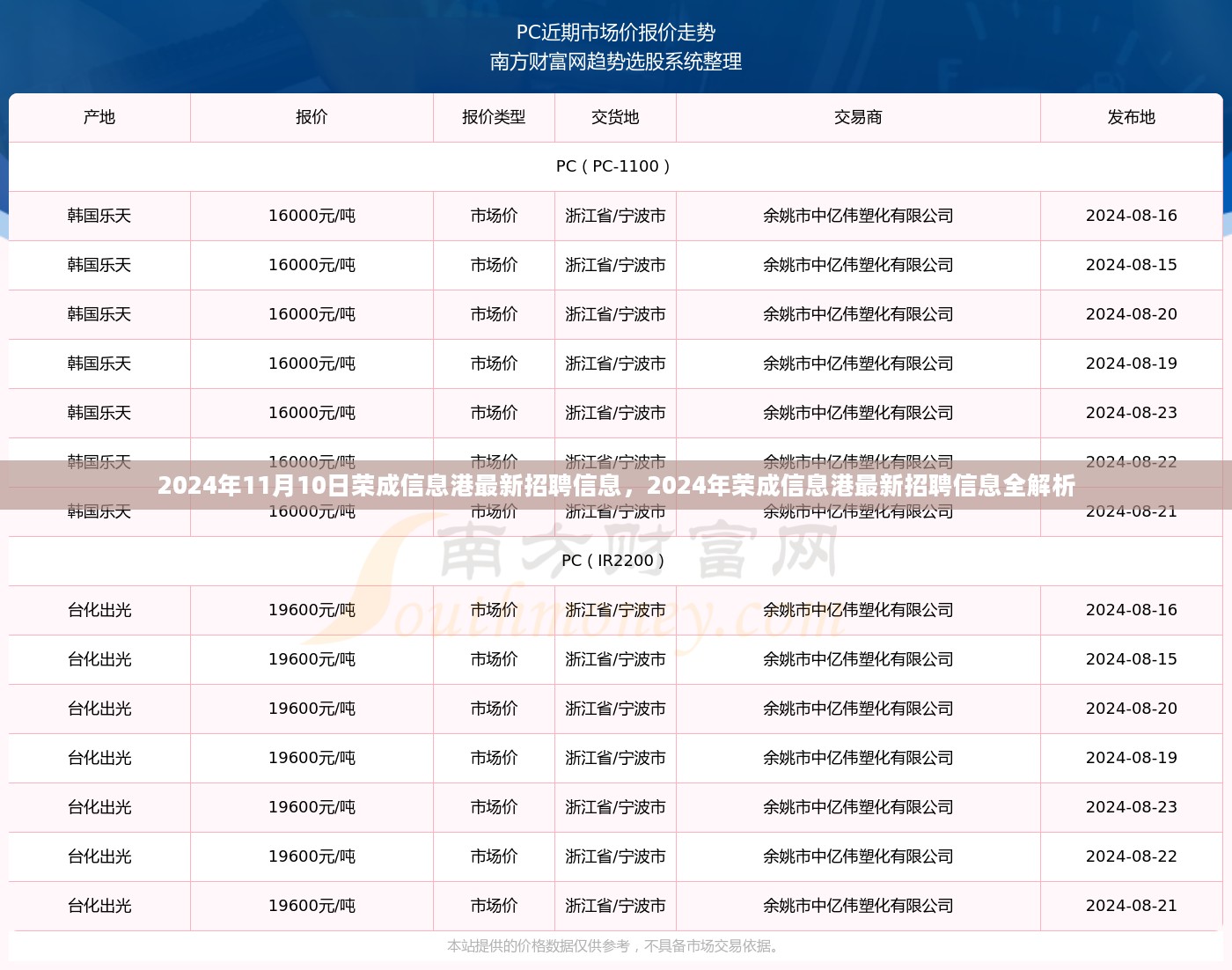Click 16000元/吨 price in PC-1100 2024-08-16 row
Screen dimensions: 1232x970
[312, 216]
